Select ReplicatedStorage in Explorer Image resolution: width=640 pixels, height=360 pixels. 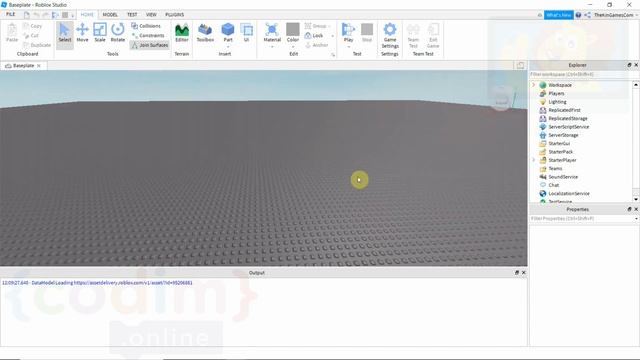pyautogui.click(x=567, y=118)
